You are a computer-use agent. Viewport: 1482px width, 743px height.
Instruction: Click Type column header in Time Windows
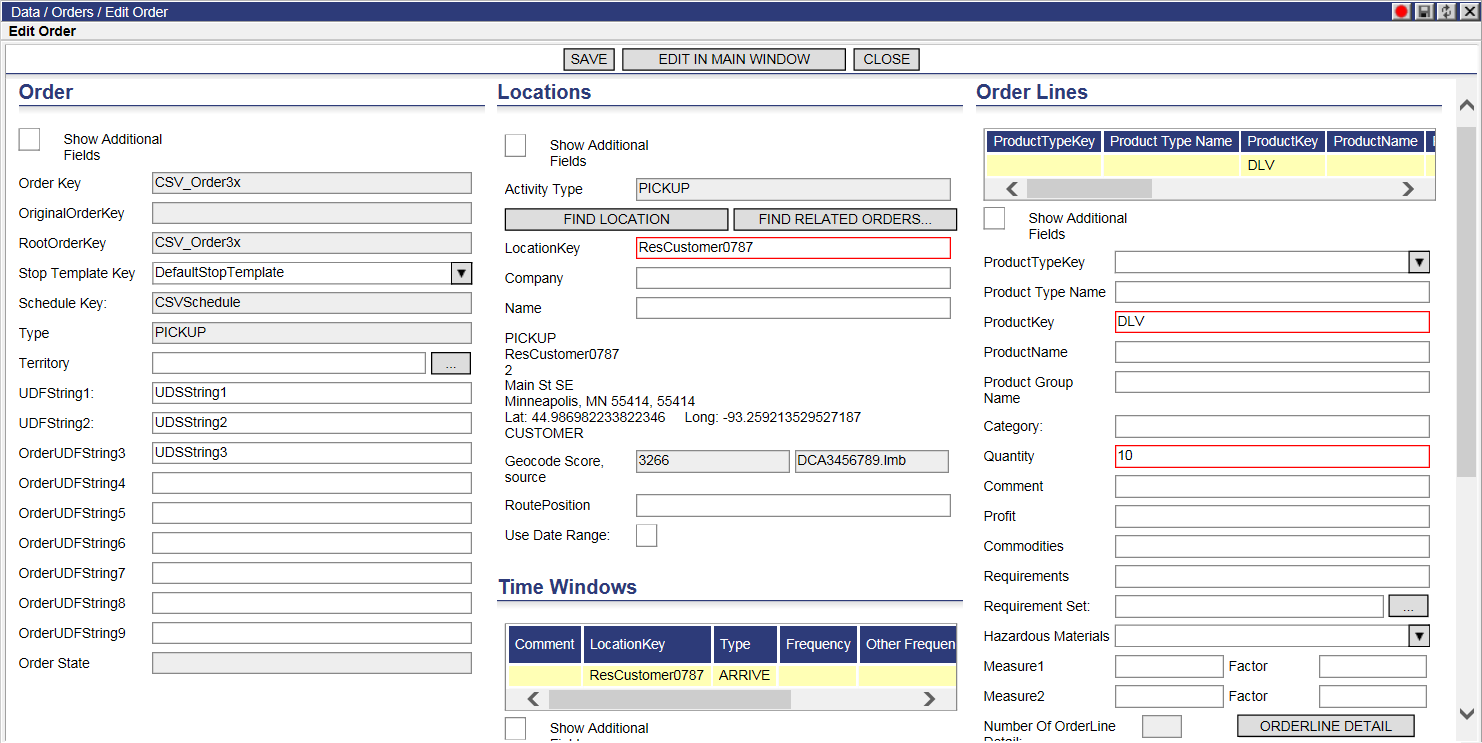[x=745, y=645]
